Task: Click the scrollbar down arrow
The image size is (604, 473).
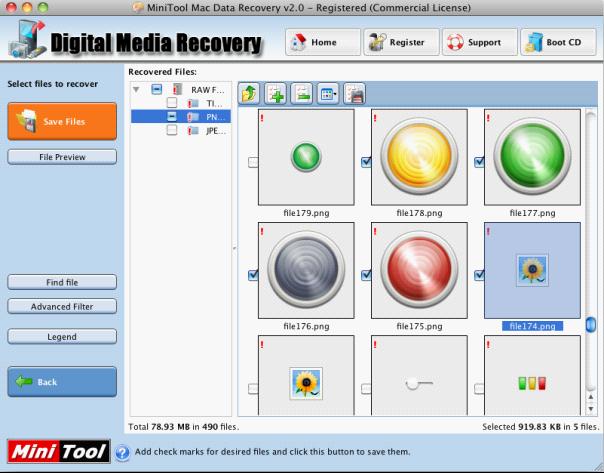Action: (x=591, y=408)
